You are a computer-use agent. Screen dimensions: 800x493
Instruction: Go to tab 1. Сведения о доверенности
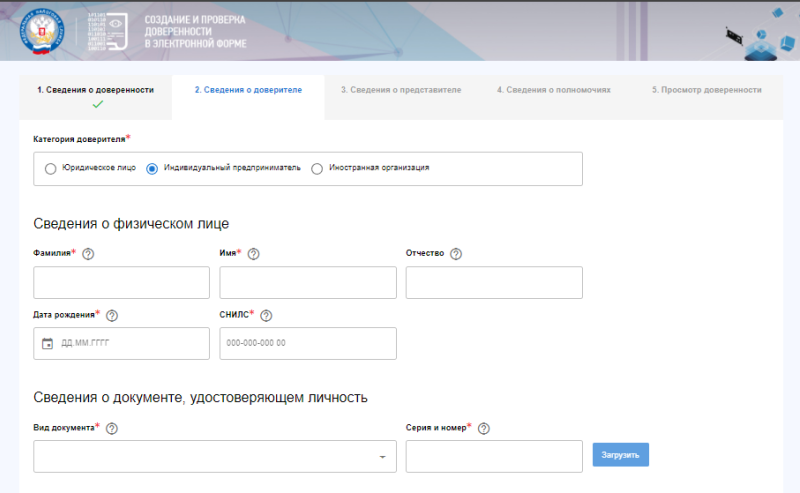pyautogui.click(x=95, y=97)
